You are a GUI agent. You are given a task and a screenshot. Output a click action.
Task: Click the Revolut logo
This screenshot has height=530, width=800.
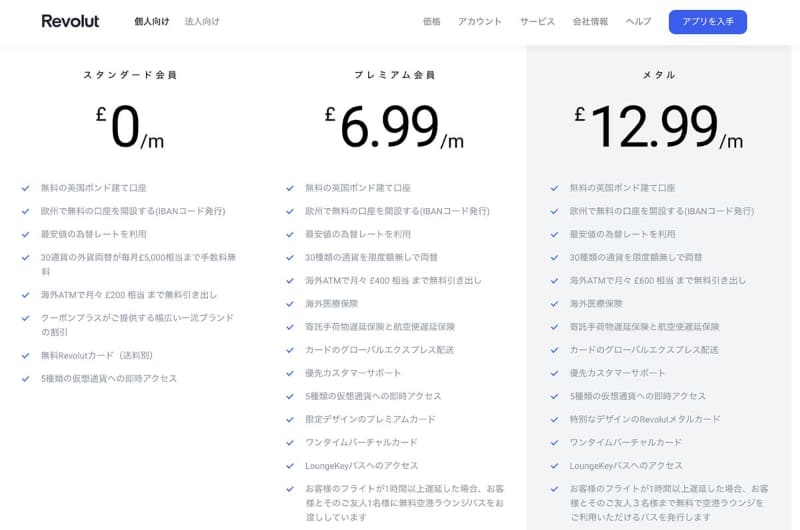coord(70,21)
